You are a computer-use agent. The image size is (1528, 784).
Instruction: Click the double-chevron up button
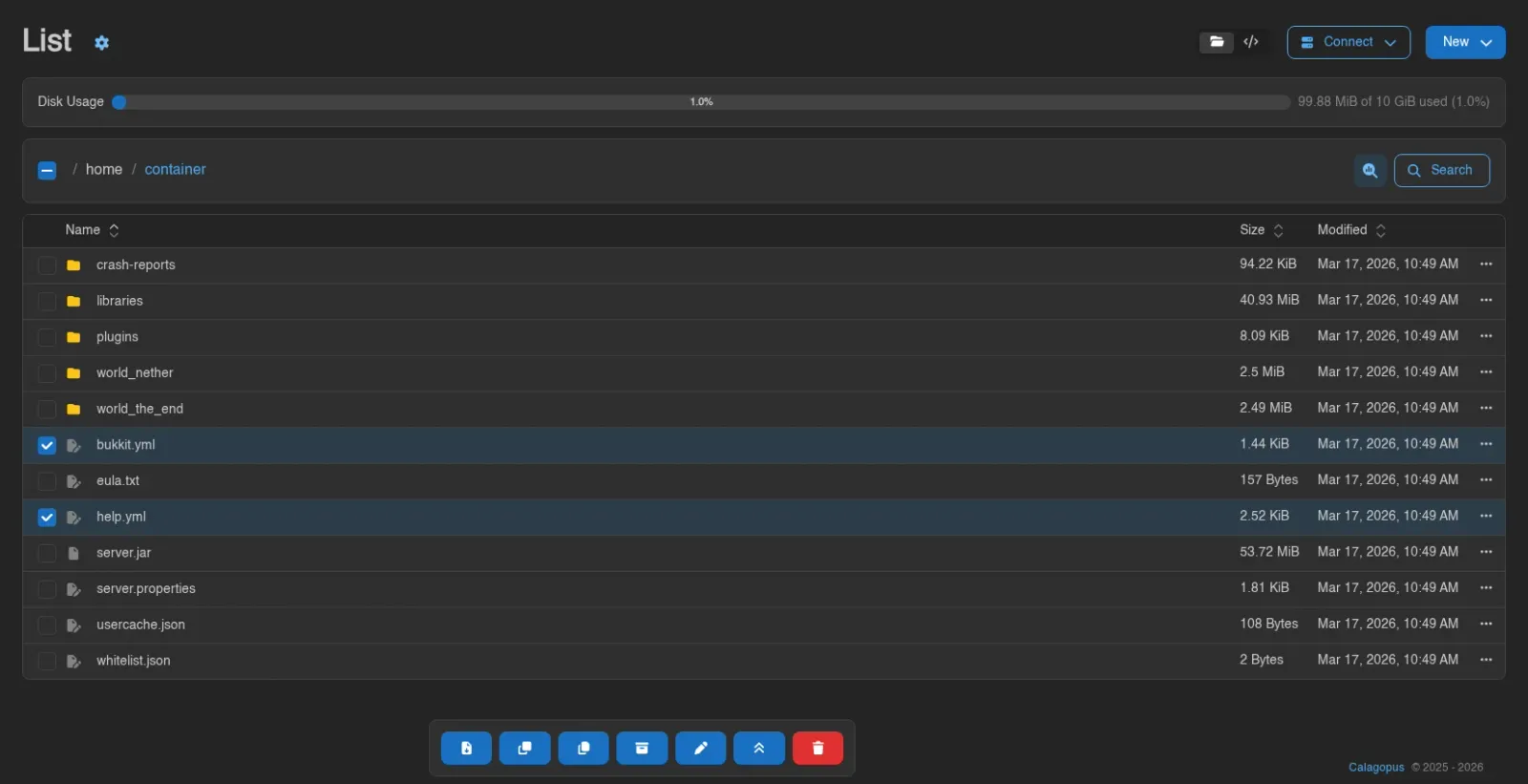point(759,749)
